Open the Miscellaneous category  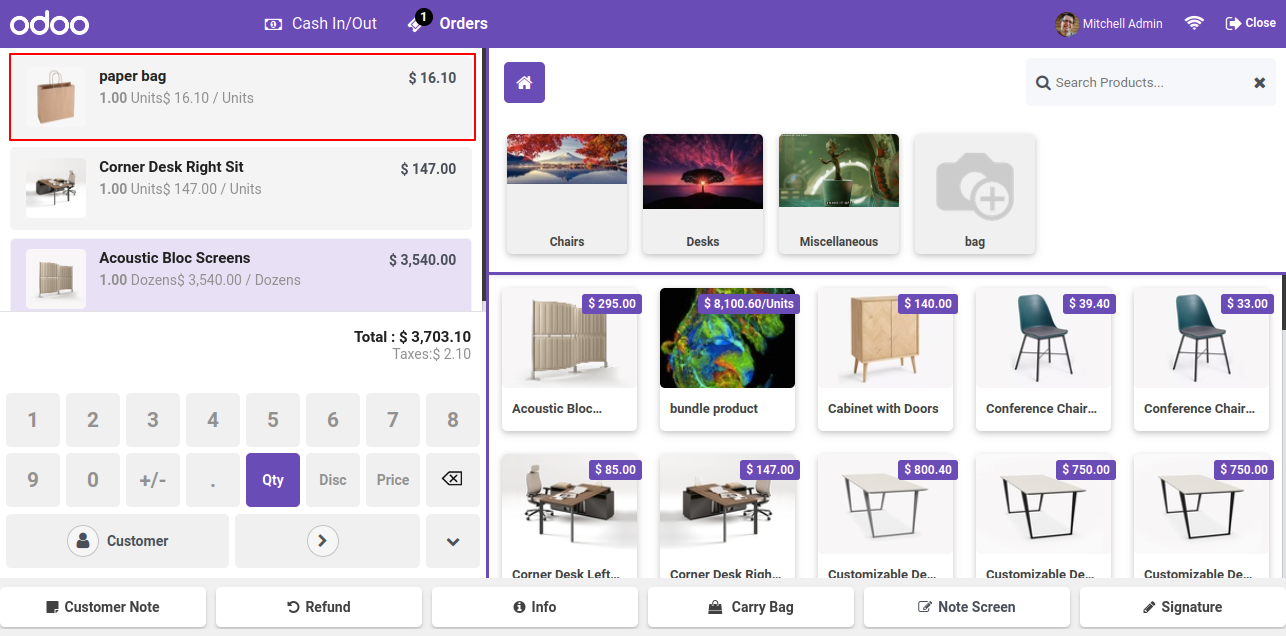coord(839,194)
